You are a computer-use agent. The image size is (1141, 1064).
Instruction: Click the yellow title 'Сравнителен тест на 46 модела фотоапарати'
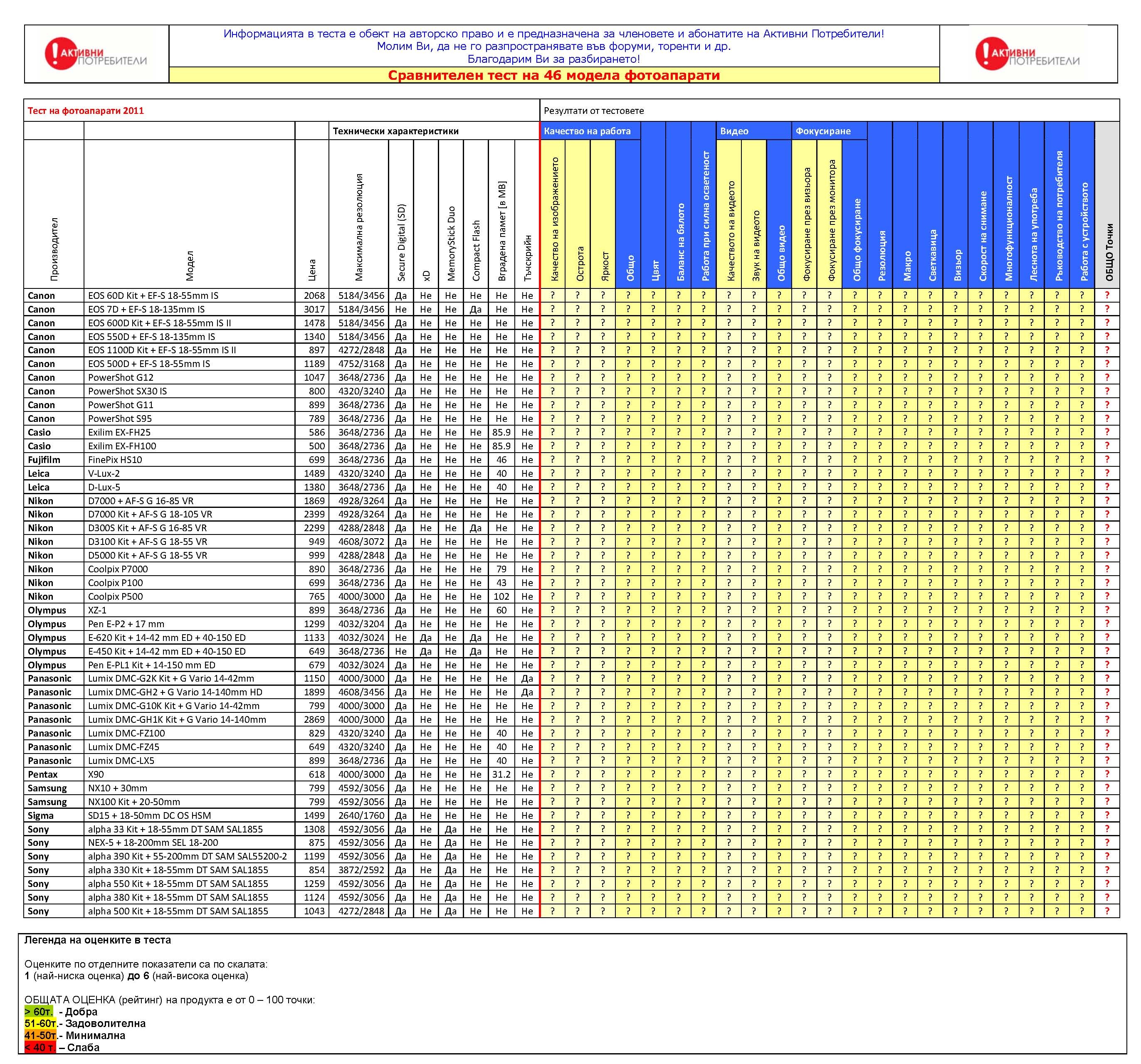point(553,76)
